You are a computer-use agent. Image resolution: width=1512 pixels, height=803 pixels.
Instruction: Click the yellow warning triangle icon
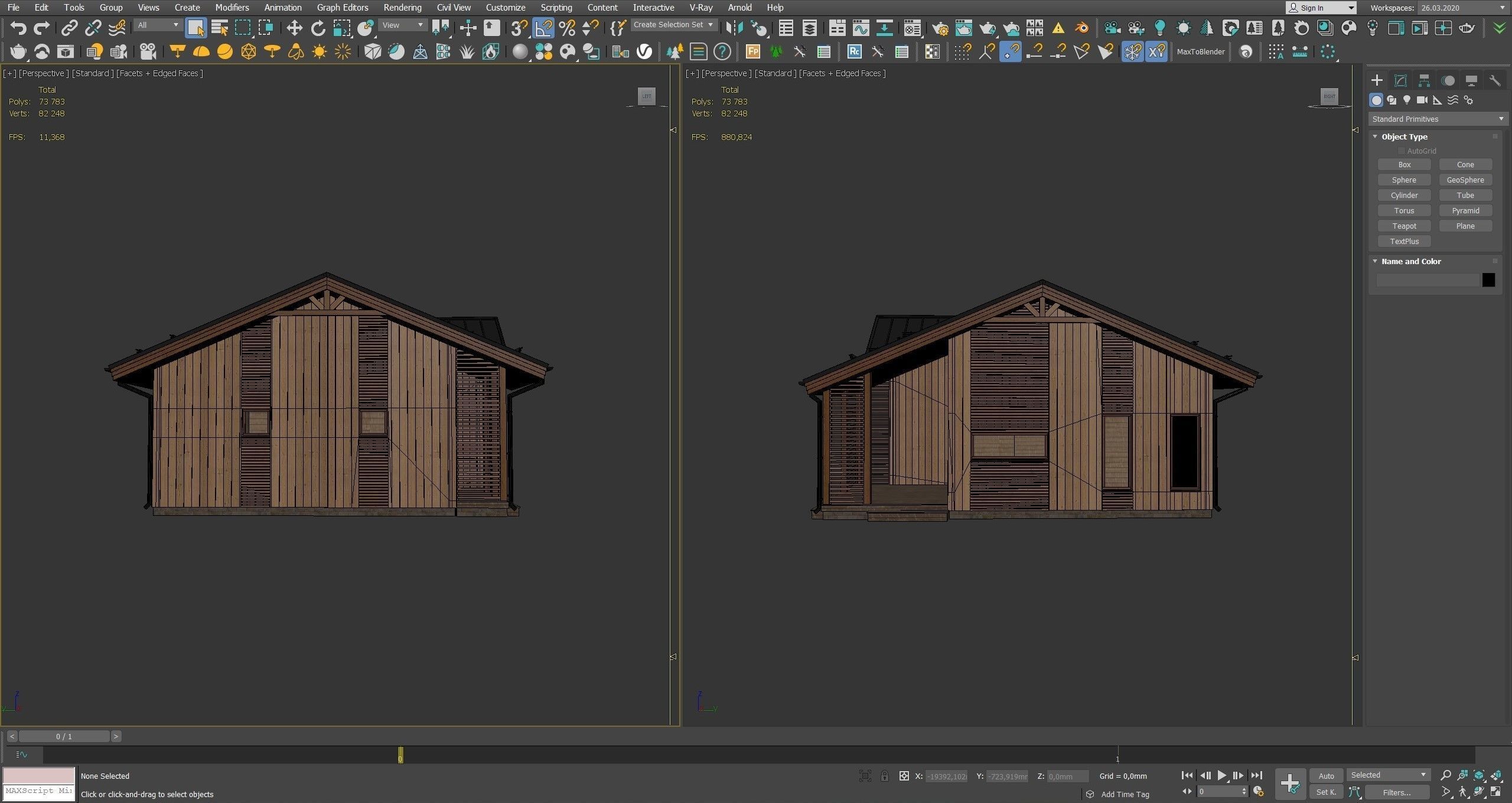[1058, 28]
